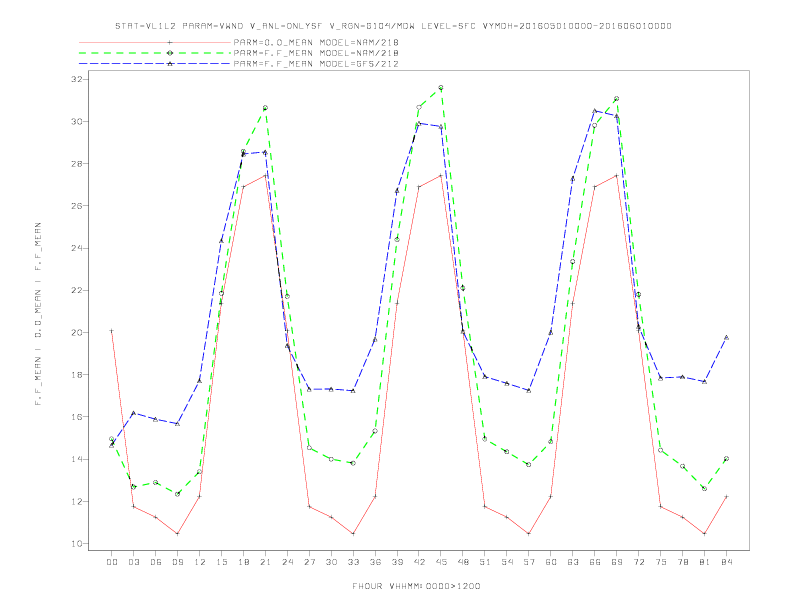792x612 pixels.
Task: Select legend text 'PARM=F.F_MEAN MODEL=NAM/218'
Action: click(316, 53)
